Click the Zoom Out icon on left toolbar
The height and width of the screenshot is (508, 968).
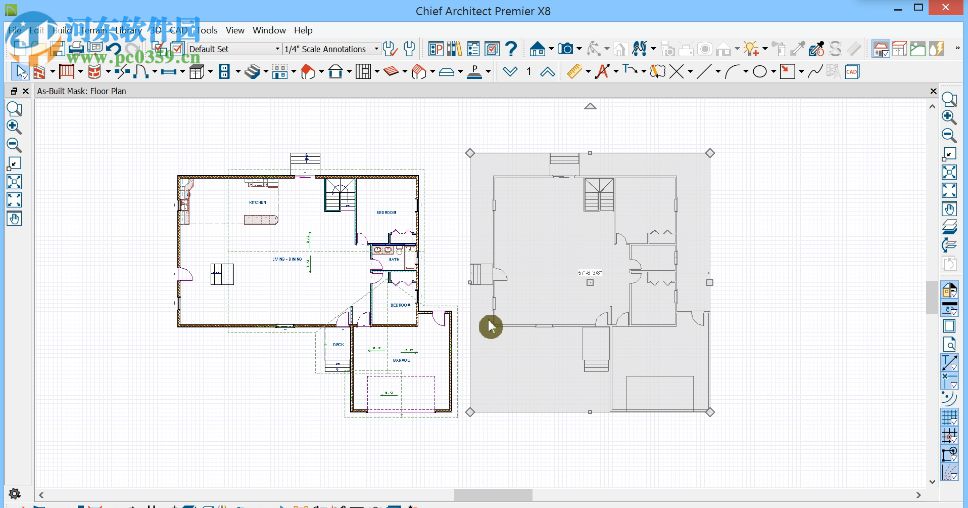(x=14, y=145)
